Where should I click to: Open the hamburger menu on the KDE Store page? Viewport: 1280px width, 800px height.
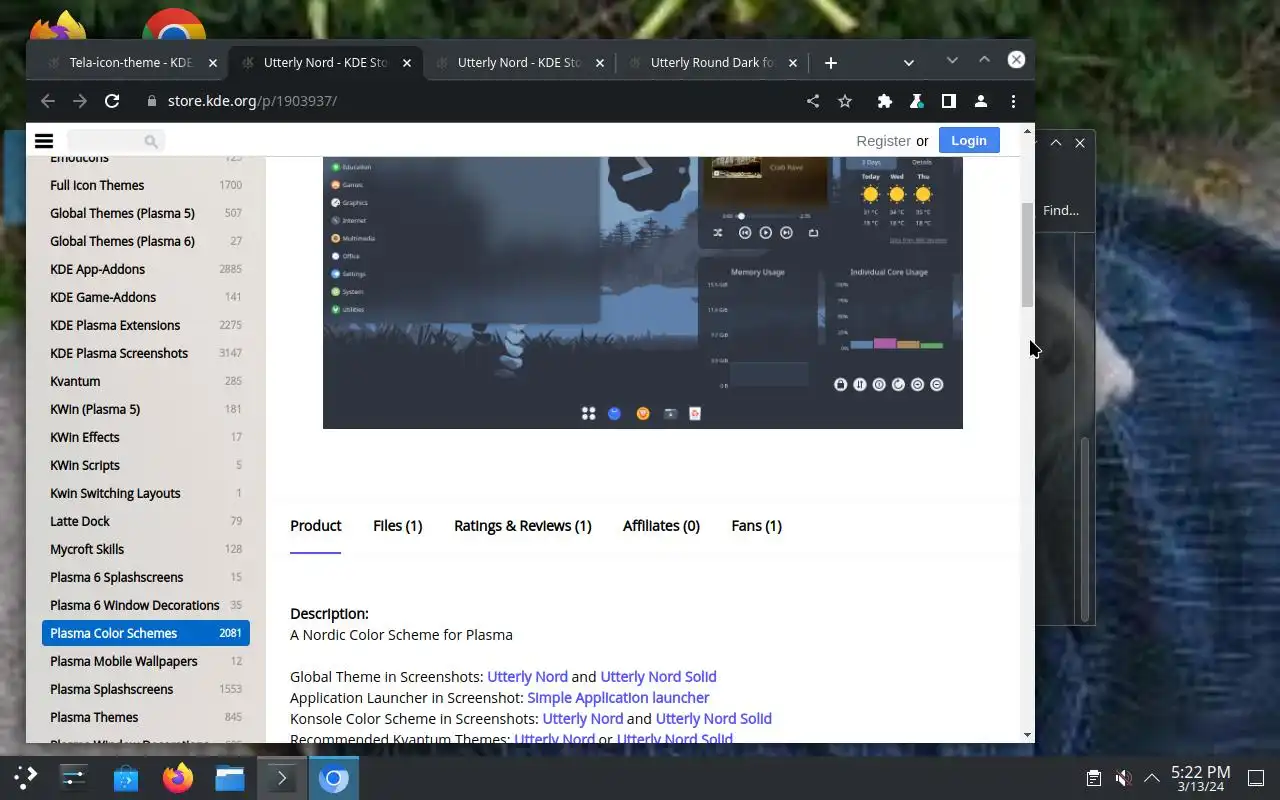44,141
